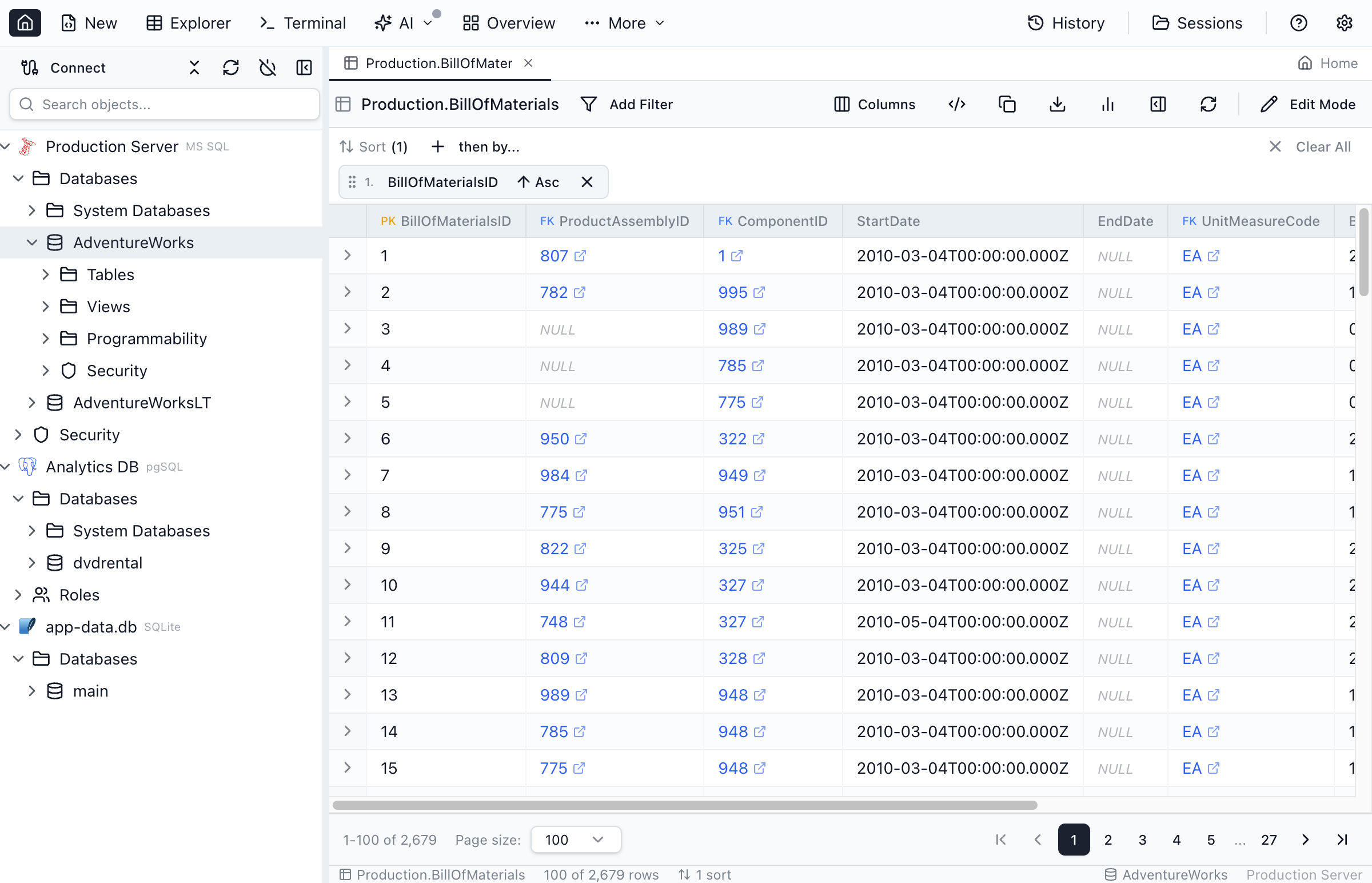
Task: Expand the Tables folder under AdventureWorks
Action: coord(46,274)
